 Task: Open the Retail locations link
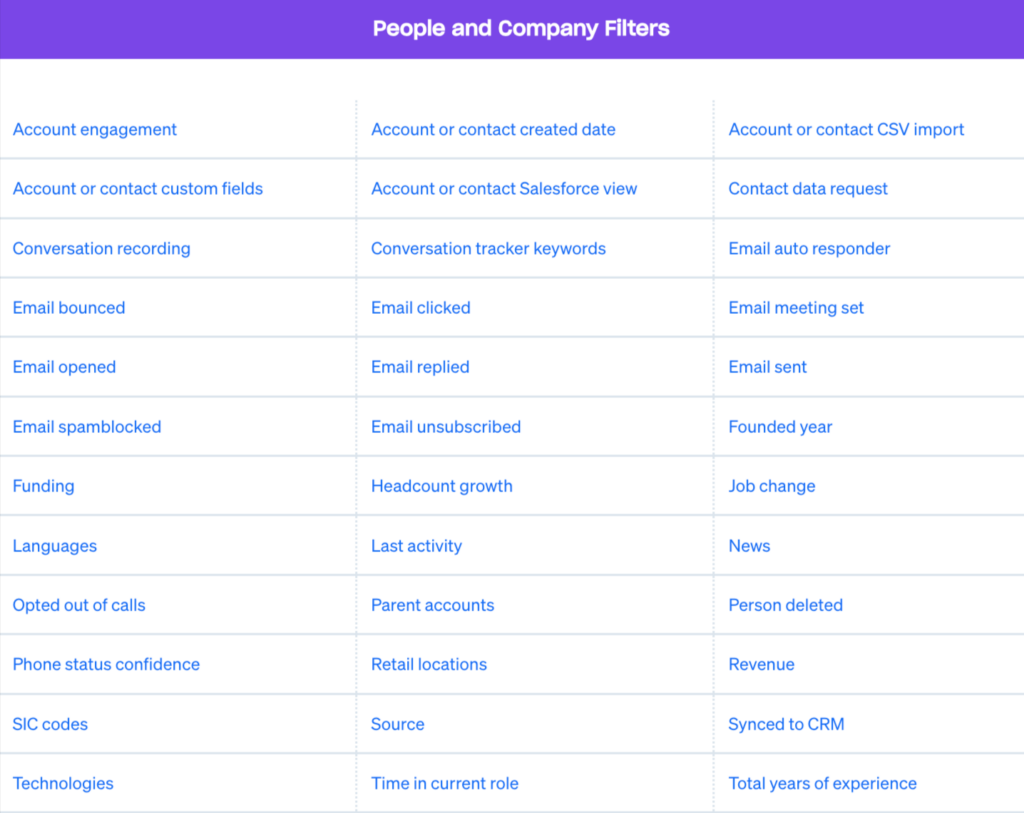tap(428, 665)
